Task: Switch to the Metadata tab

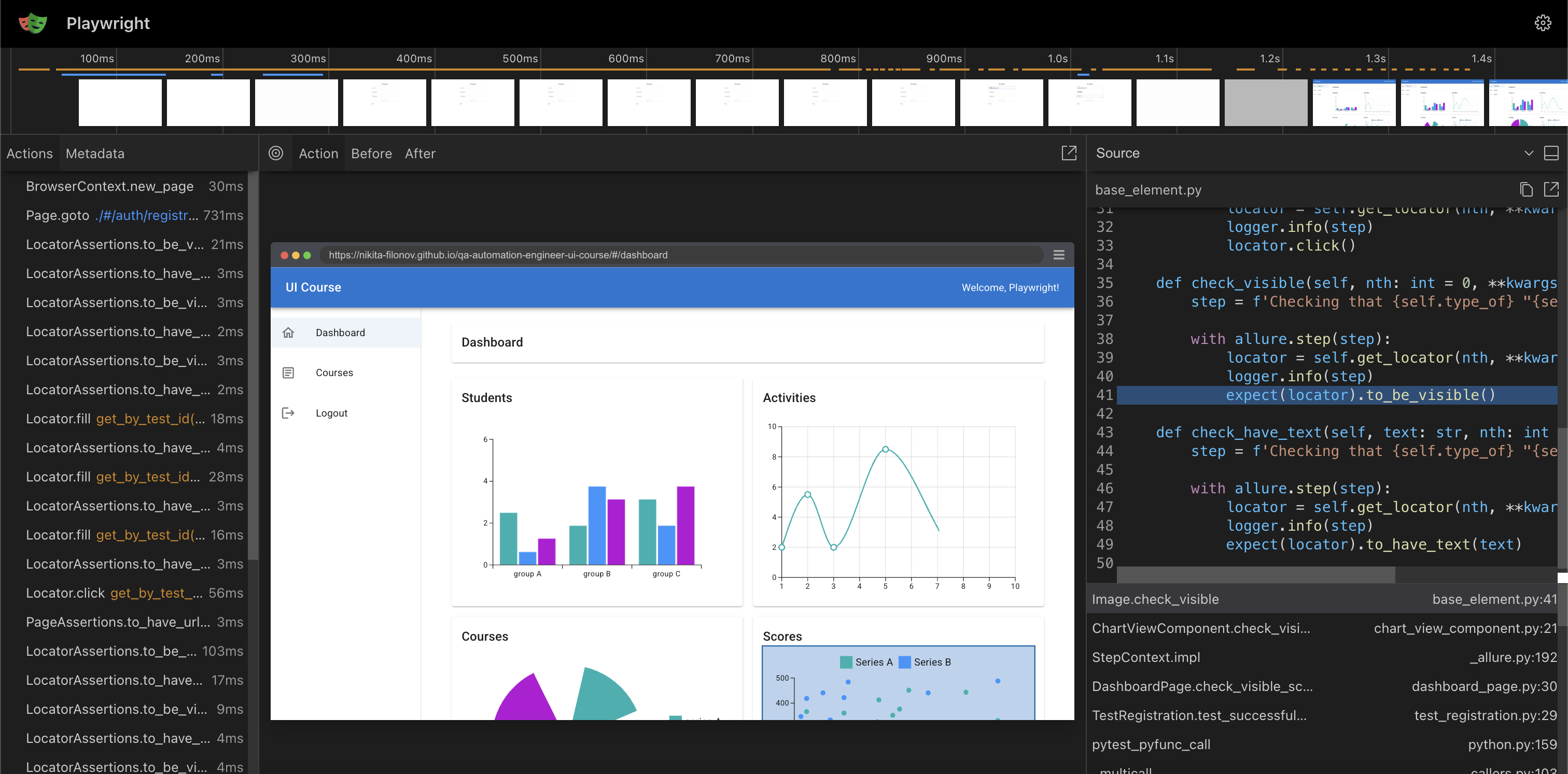Action: click(x=95, y=154)
